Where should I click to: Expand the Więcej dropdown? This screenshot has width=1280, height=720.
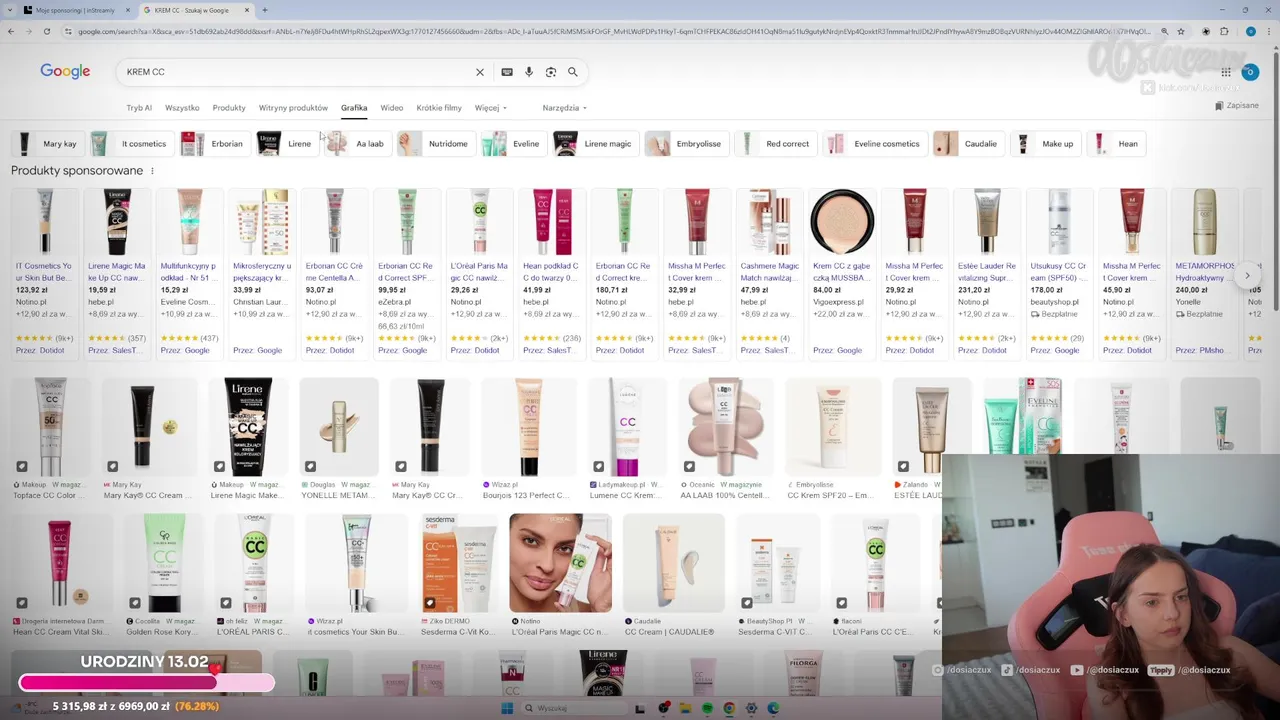click(x=490, y=108)
